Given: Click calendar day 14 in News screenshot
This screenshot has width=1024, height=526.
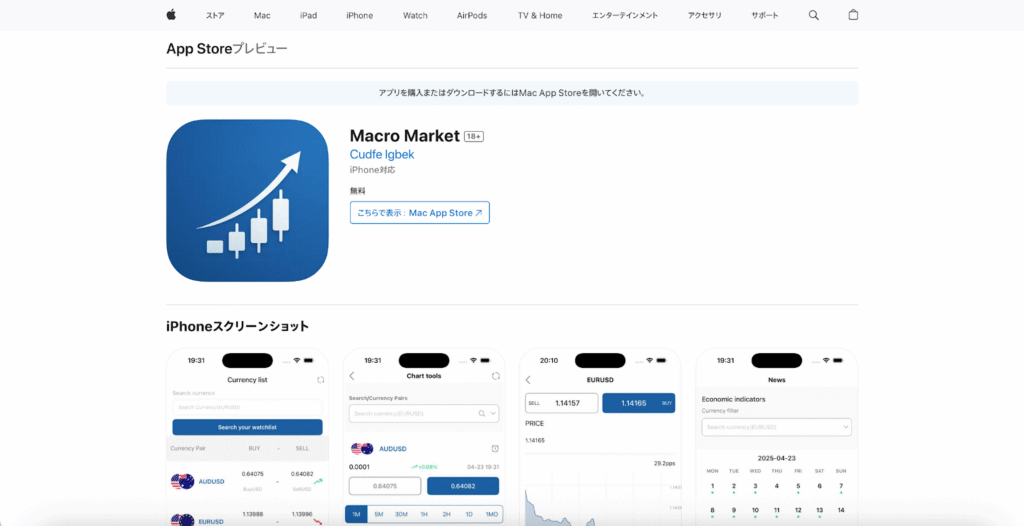Looking at the screenshot, I should (x=841, y=510).
